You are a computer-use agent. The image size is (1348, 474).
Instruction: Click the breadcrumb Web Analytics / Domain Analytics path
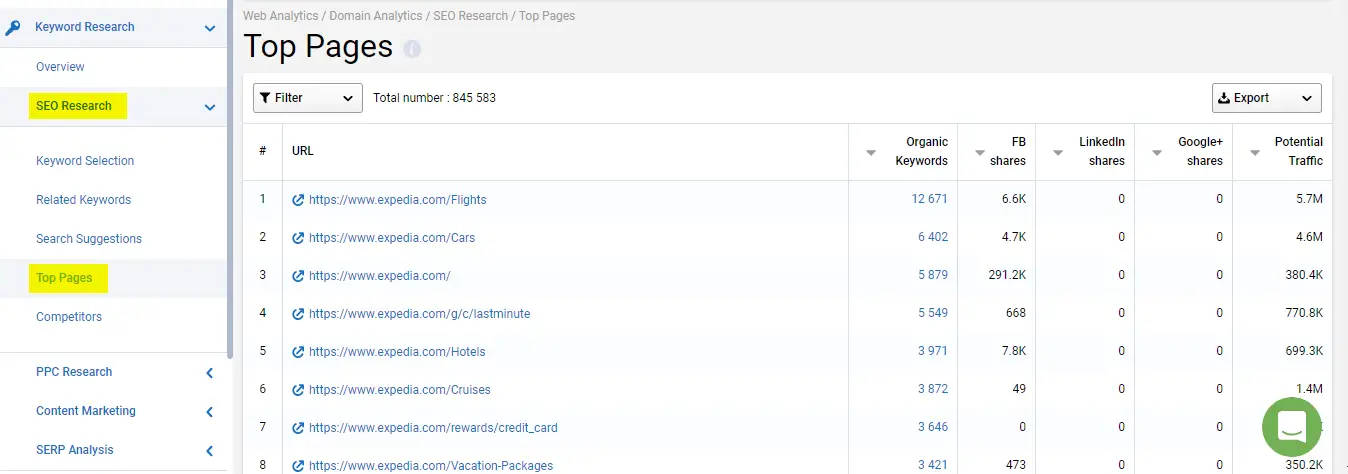point(333,16)
